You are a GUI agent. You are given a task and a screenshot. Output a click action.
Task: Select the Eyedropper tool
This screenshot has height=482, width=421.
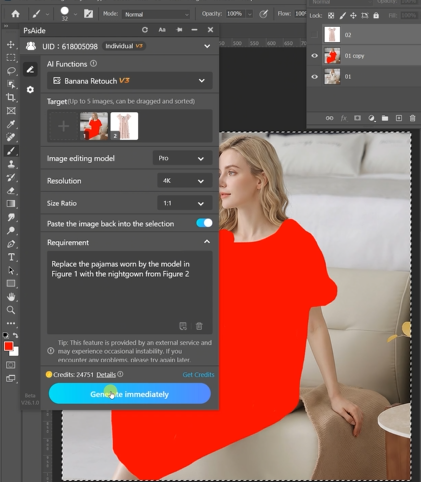11,124
